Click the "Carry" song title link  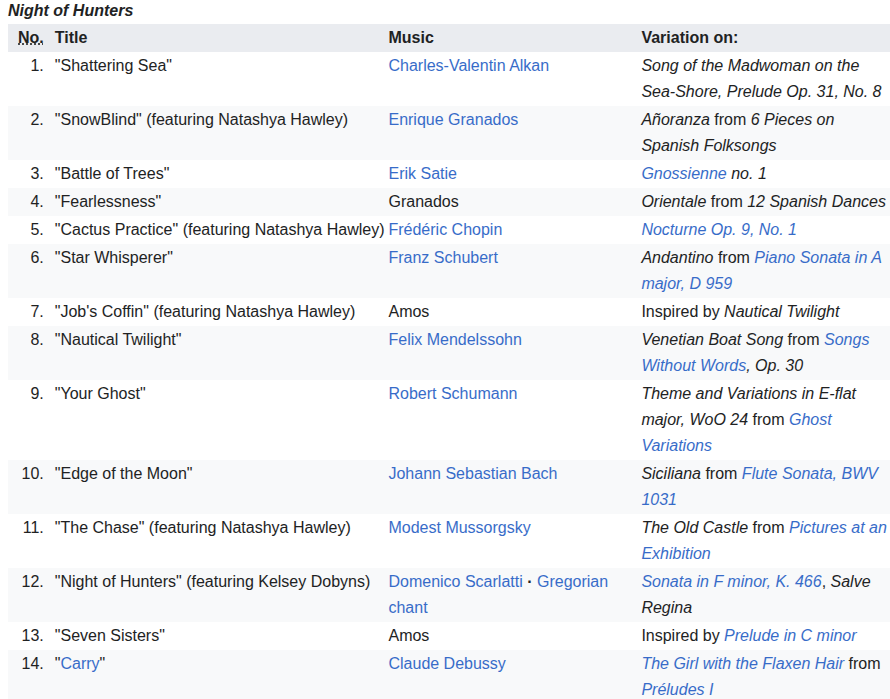[80, 664]
